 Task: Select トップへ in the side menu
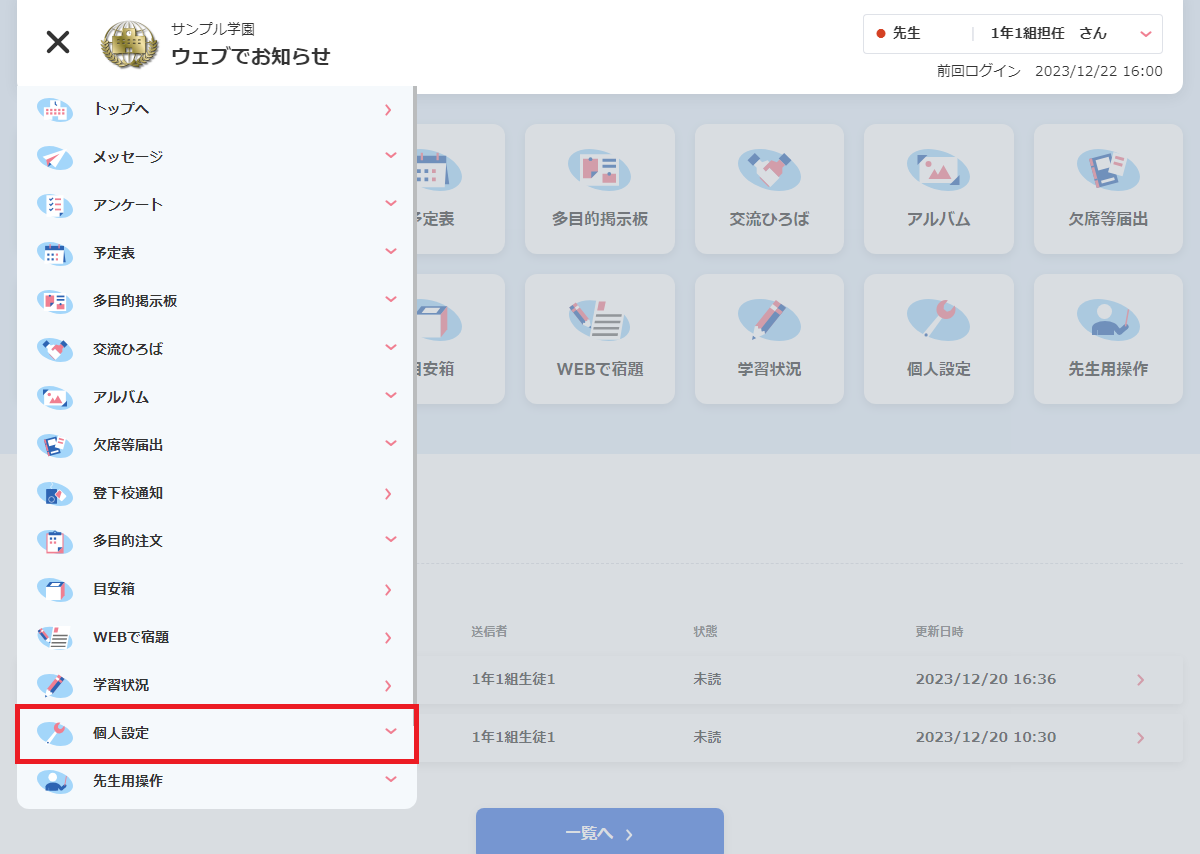(121, 109)
